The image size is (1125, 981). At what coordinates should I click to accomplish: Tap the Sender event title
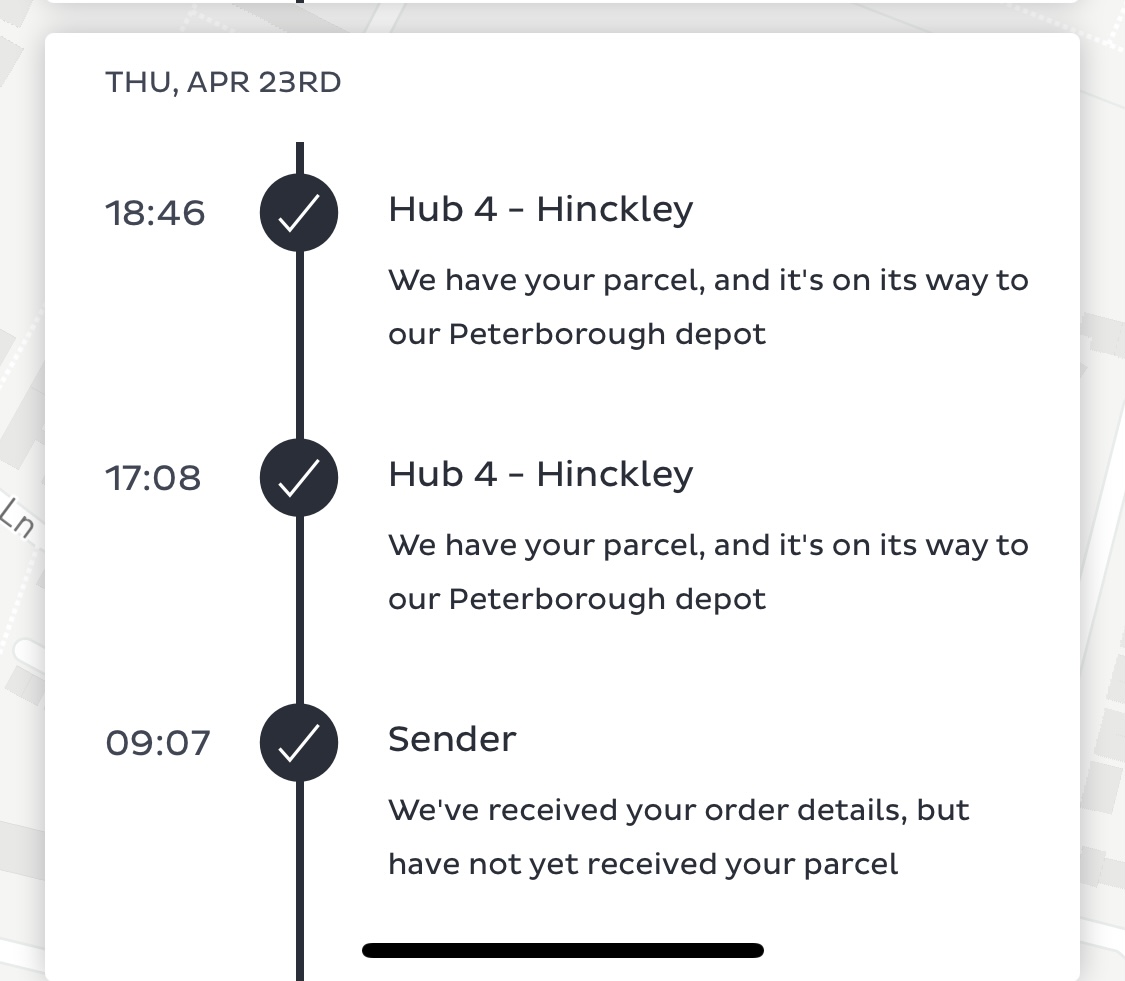[452, 739]
